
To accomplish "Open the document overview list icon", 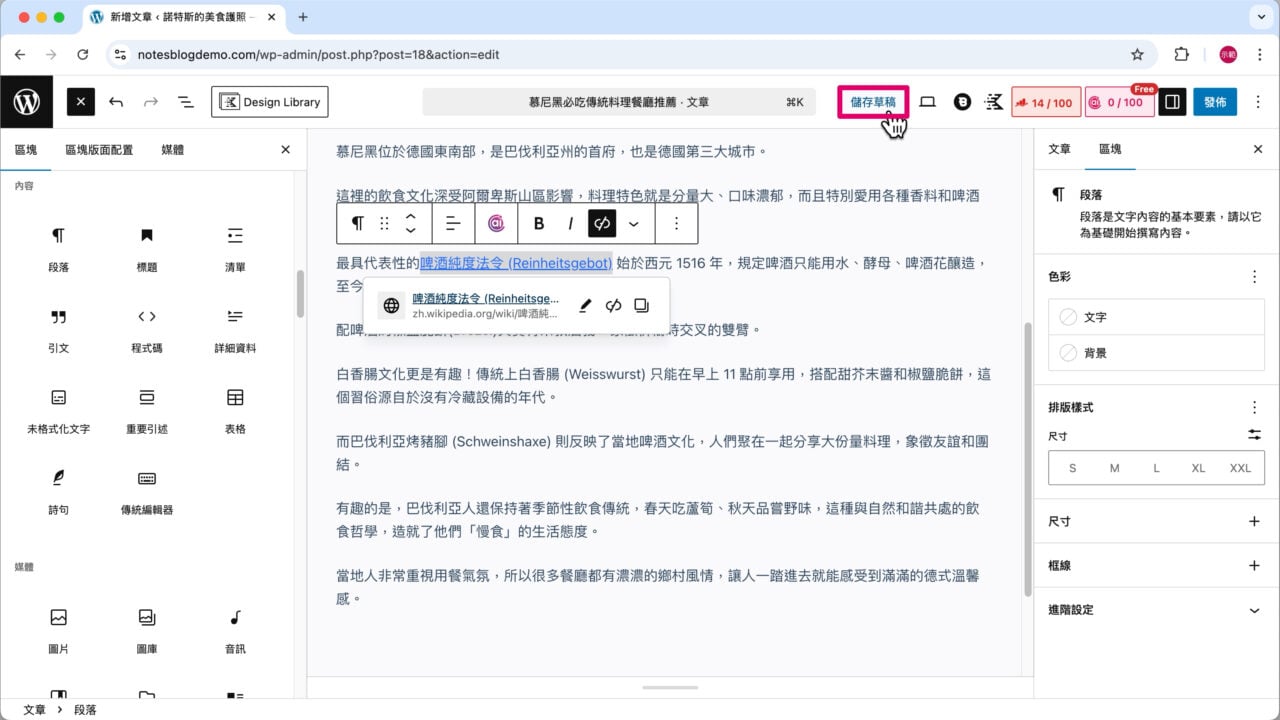I will [x=184, y=101].
